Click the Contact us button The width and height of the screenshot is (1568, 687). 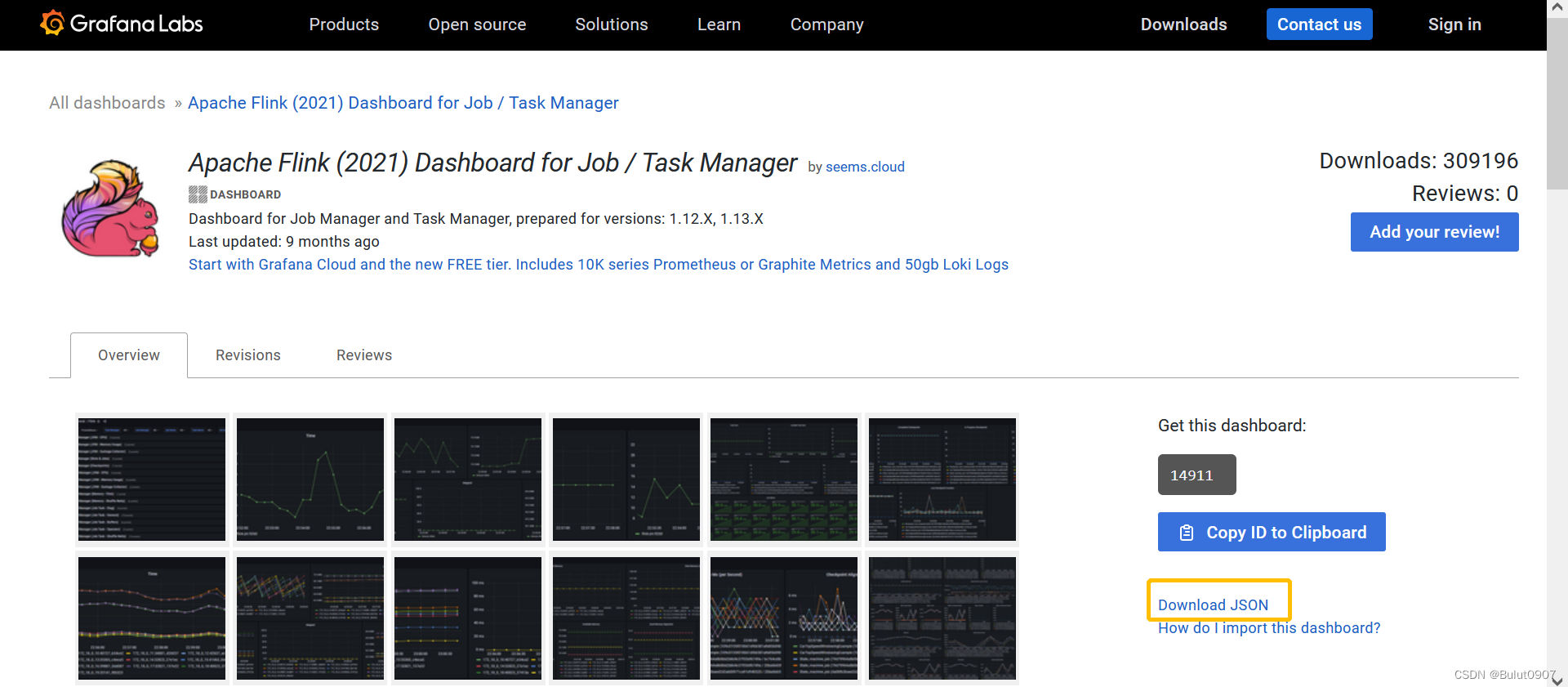point(1319,25)
